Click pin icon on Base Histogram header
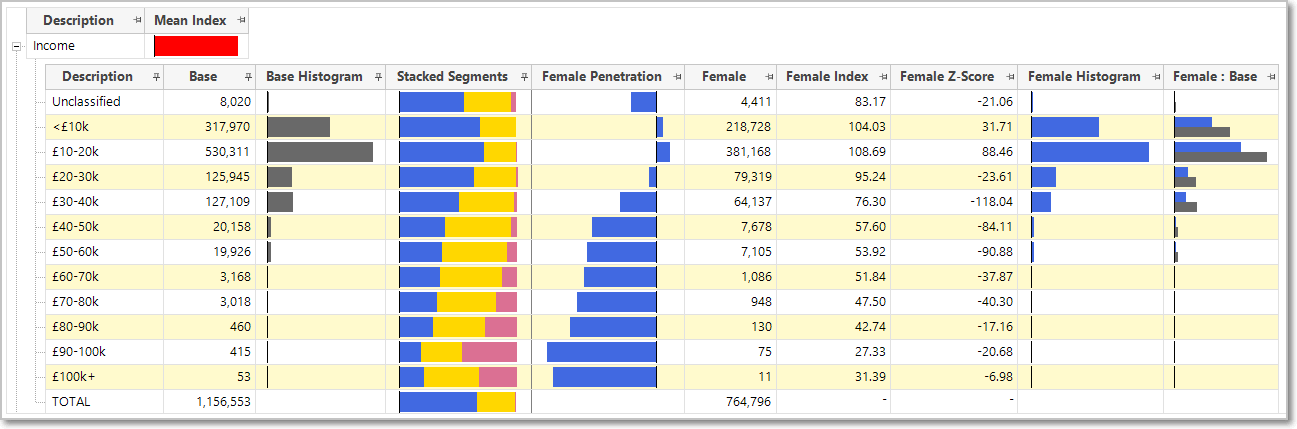The height and width of the screenshot is (429, 1297). pyautogui.click(x=377, y=77)
